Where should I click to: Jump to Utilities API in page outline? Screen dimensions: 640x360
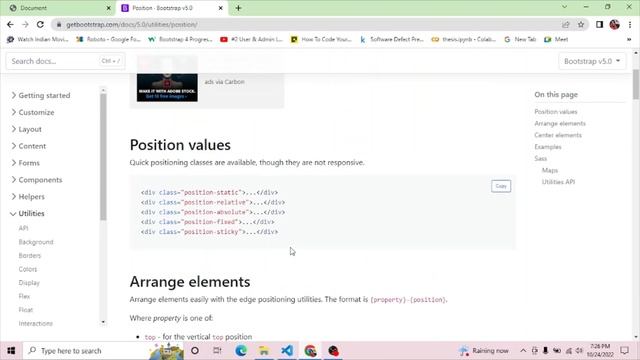pyautogui.click(x=558, y=182)
